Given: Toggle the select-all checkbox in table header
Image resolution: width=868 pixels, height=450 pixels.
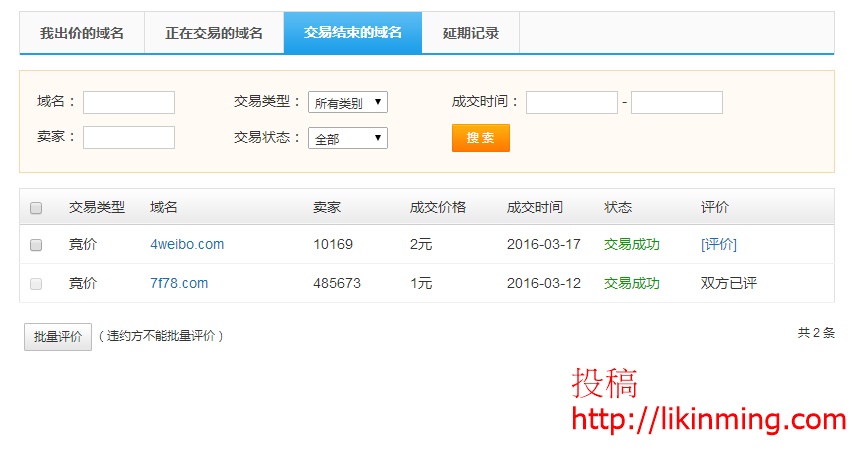Looking at the screenshot, I should tap(36, 208).
